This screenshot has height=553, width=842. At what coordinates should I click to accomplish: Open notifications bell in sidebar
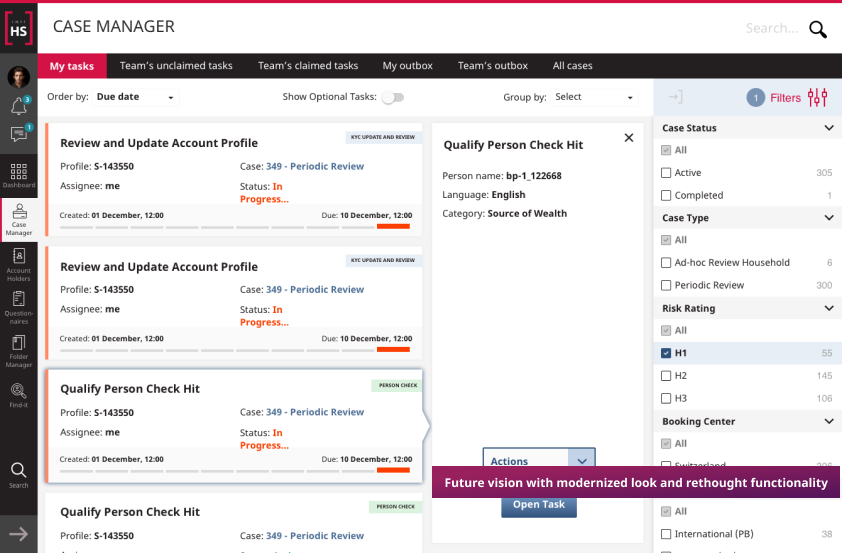pos(18,106)
